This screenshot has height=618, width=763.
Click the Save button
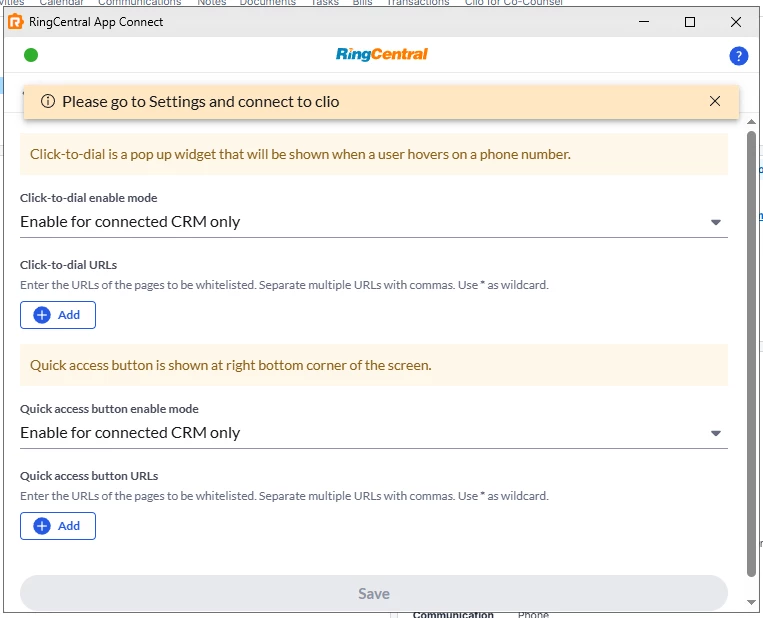click(x=374, y=593)
